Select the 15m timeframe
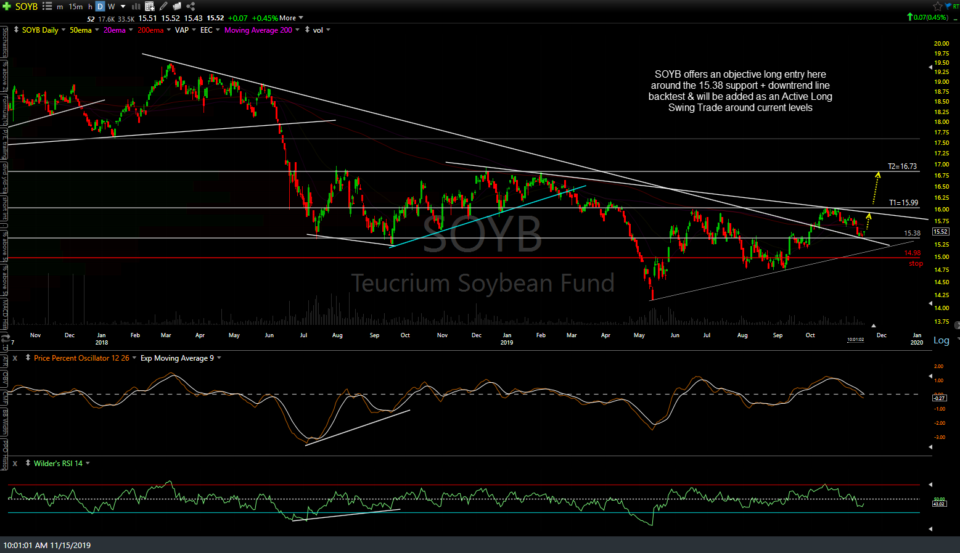This screenshot has width=960, height=553. point(76,7)
